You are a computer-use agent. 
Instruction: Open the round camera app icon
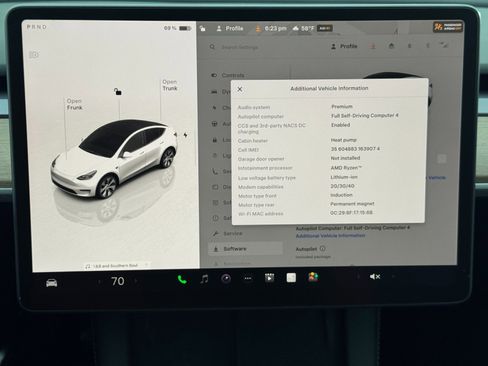tap(226, 278)
